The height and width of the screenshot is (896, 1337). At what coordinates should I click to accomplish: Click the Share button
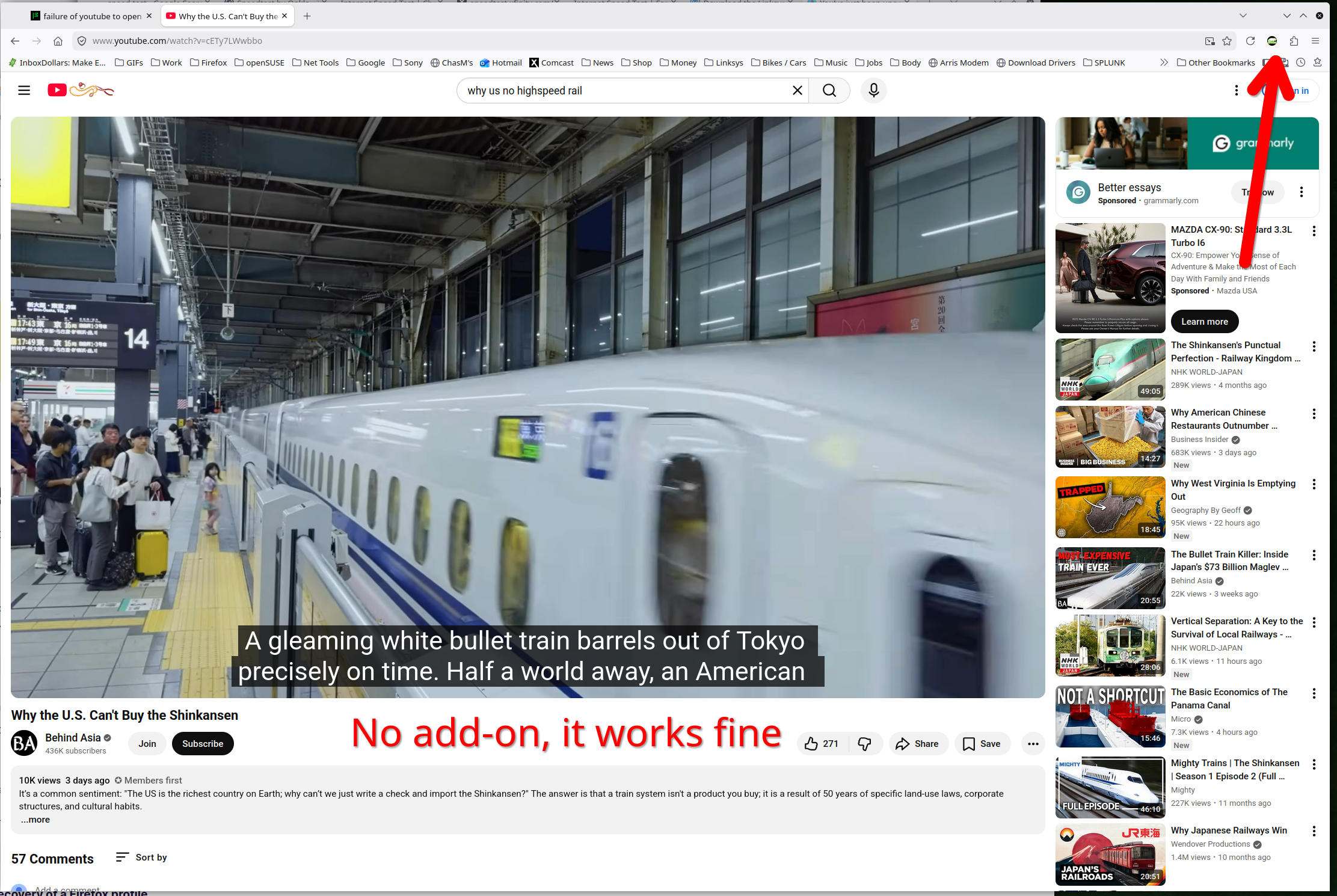pyautogui.click(x=917, y=744)
